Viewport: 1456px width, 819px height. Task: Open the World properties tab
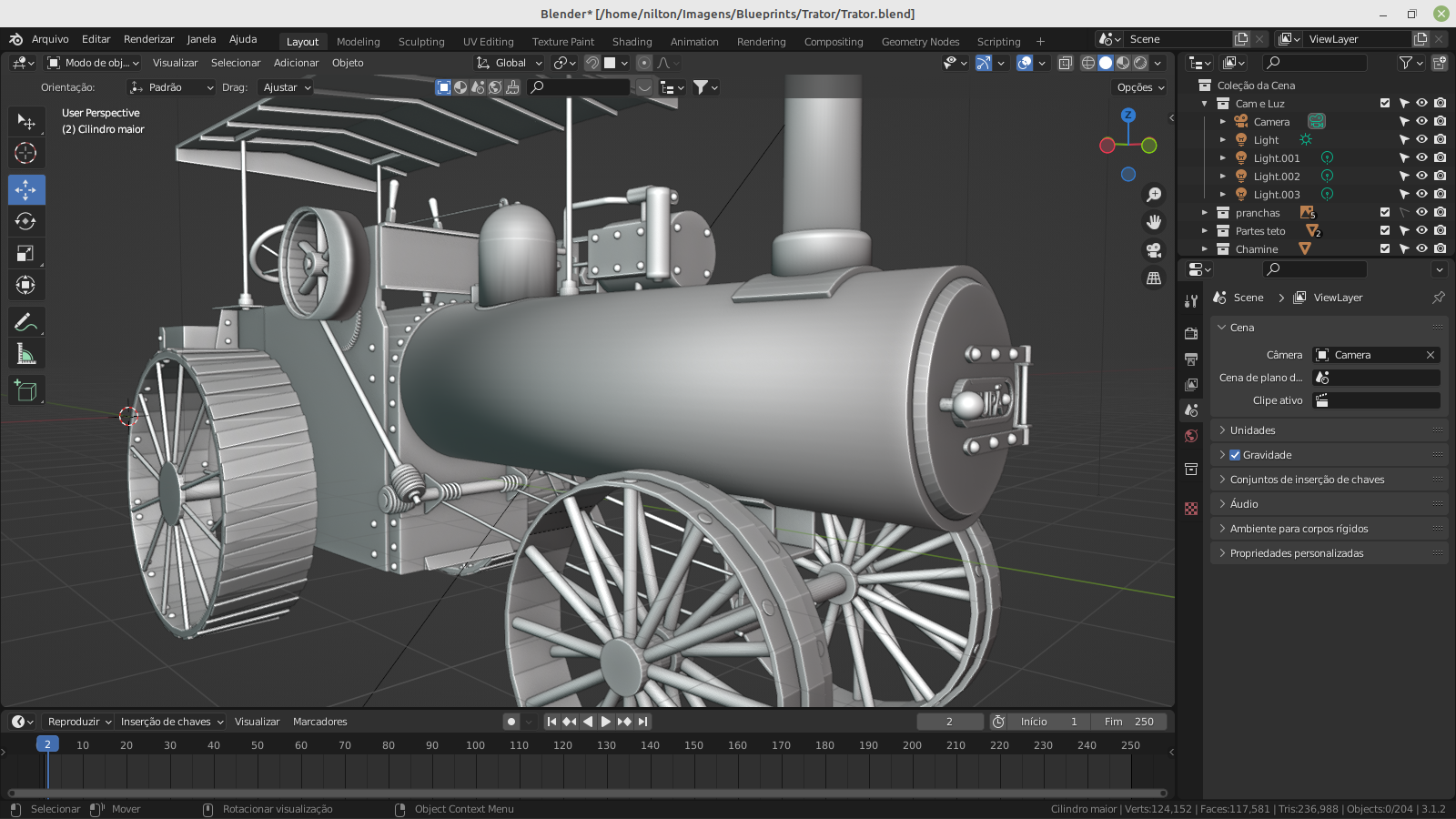1191,436
